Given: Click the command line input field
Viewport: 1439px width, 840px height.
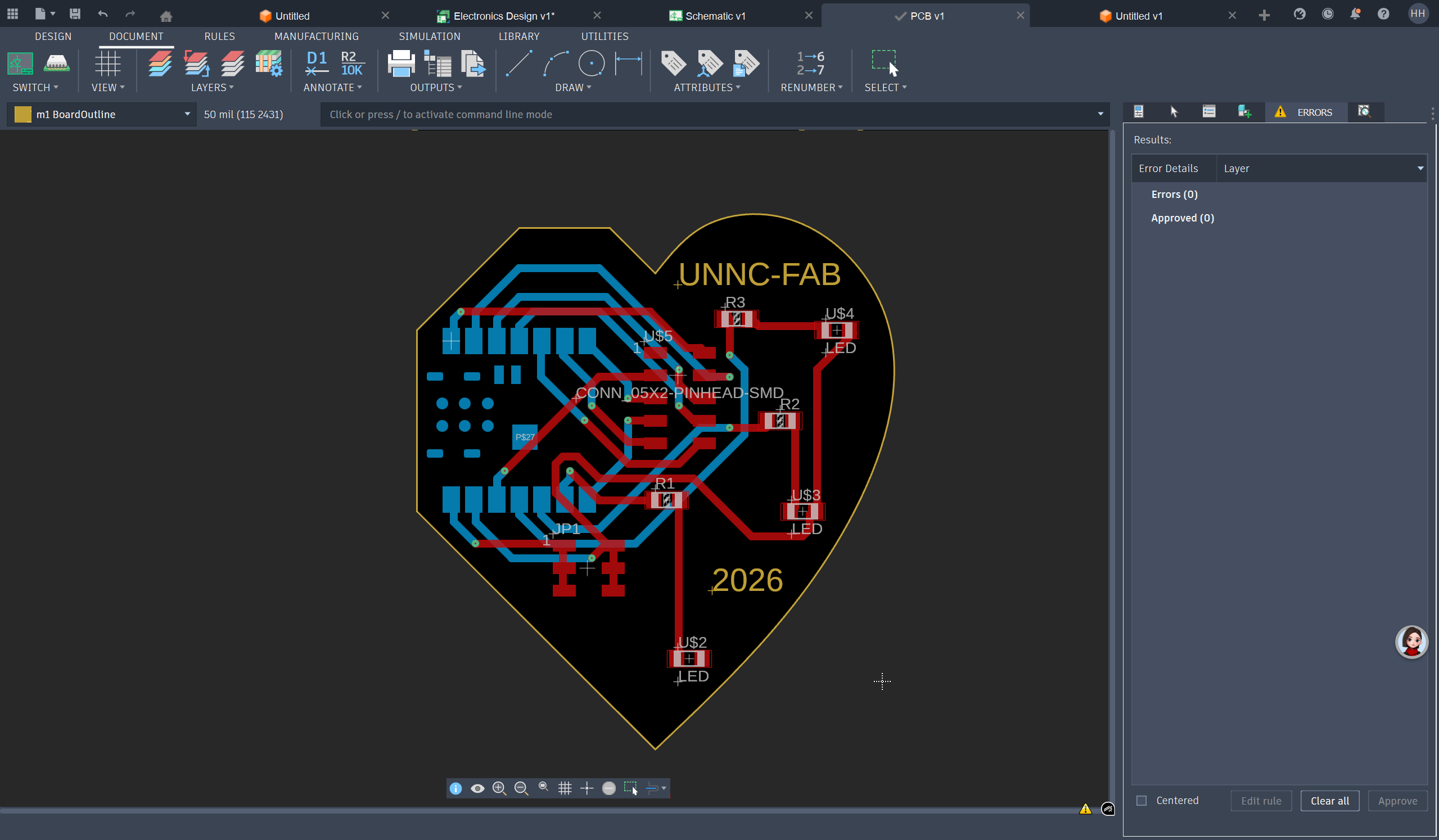Looking at the screenshot, I should 708,114.
